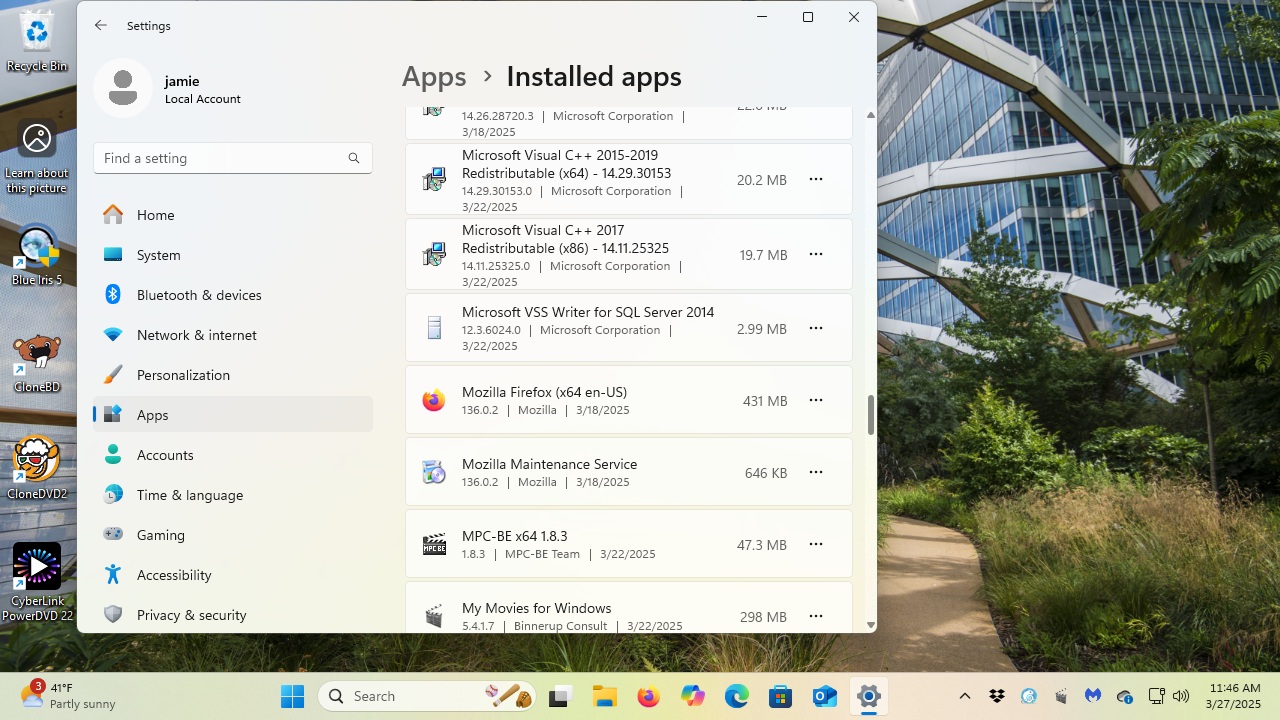This screenshot has height=720, width=1280.
Task: Select the CloneDVD2 desktop shortcut
Action: (x=37, y=468)
